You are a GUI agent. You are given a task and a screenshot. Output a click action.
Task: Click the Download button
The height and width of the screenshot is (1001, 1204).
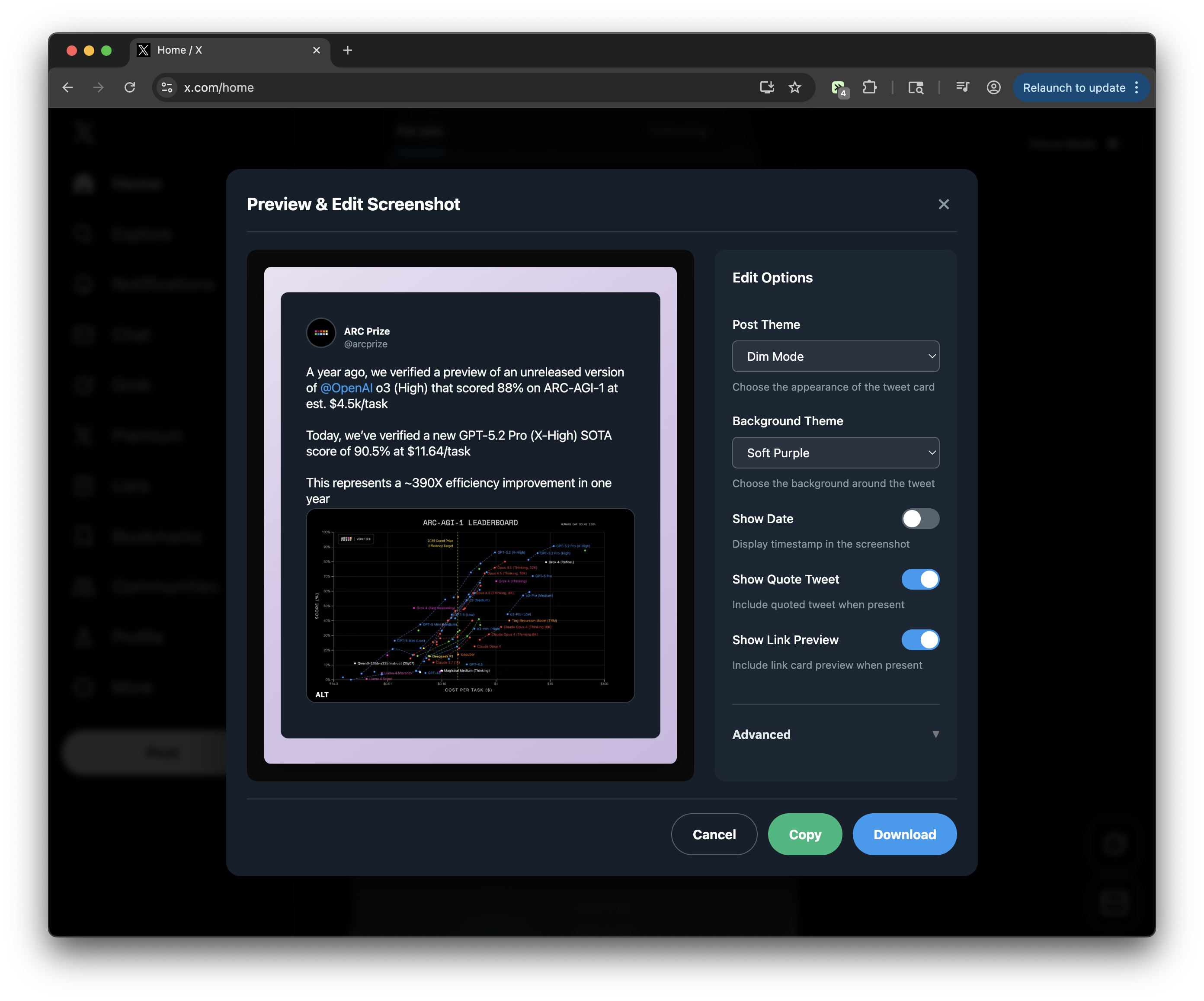pos(904,834)
